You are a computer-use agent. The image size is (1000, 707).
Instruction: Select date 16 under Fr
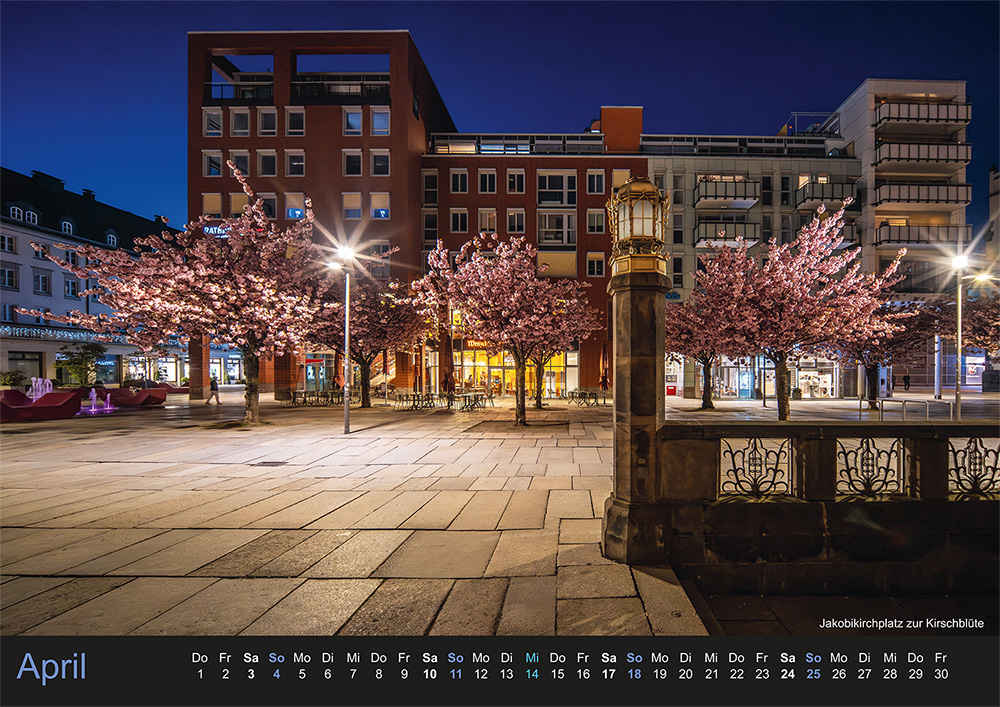coord(583,674)
